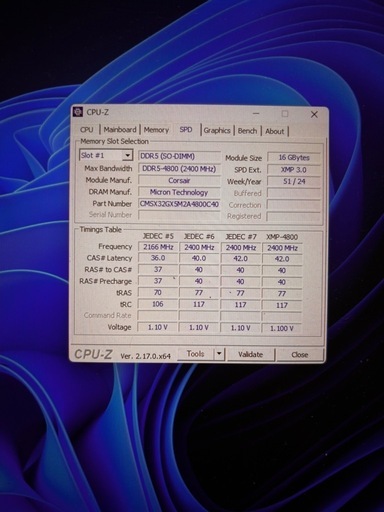Click the 40.0 CAS# Latency cell under JEDEC #6
This screenshot has height=512, width=384.
[199, 259]
